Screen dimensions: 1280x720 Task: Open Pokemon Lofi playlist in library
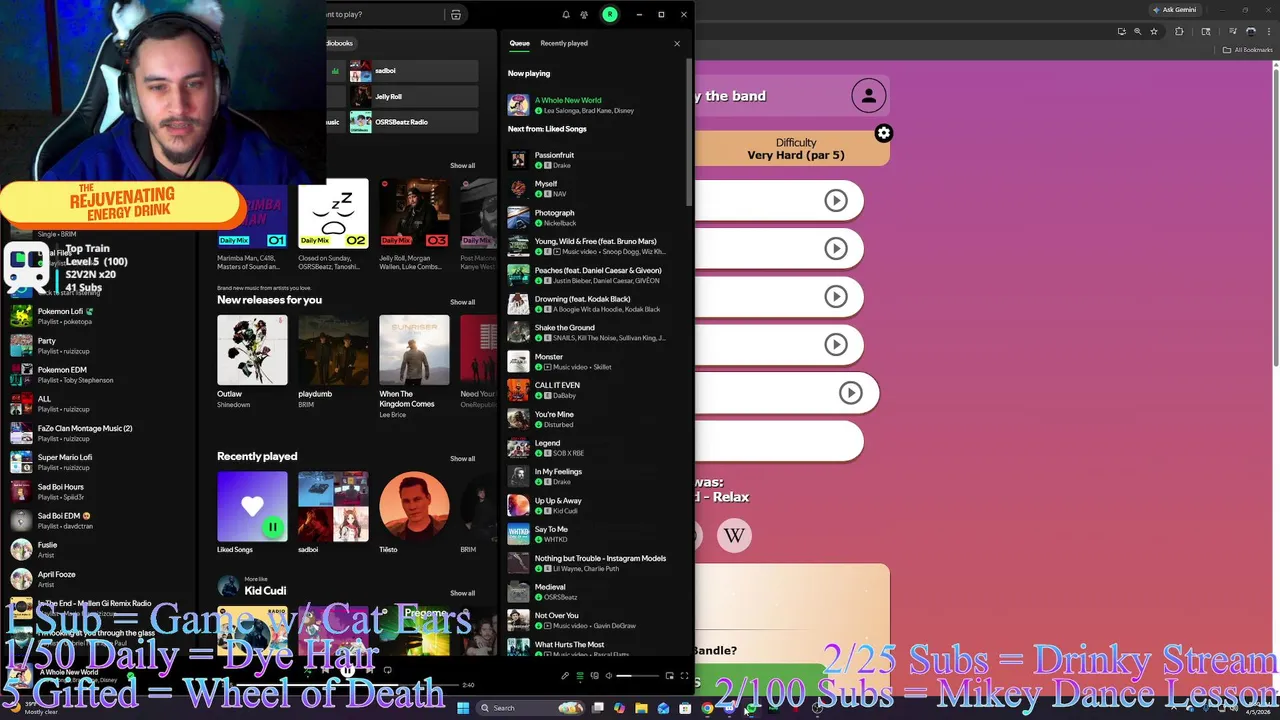[x=100, y=316]
